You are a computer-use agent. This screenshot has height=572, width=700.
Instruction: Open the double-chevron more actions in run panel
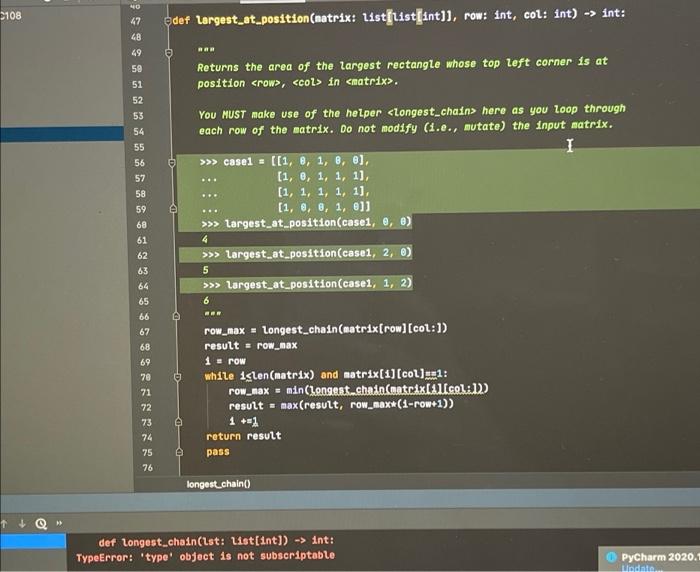(59, 523)
